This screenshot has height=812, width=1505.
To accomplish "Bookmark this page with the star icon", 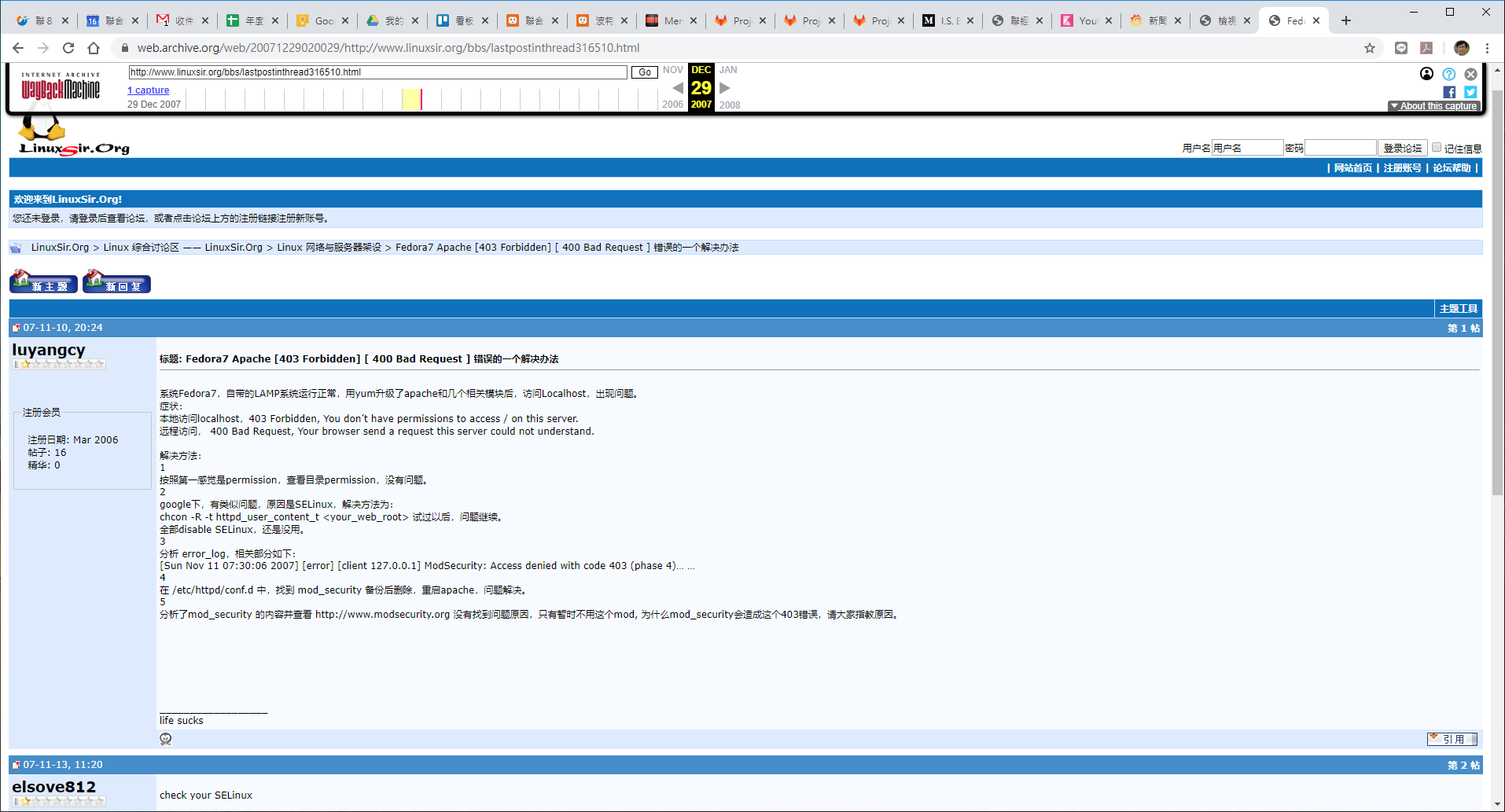I will coord(1370,48).
